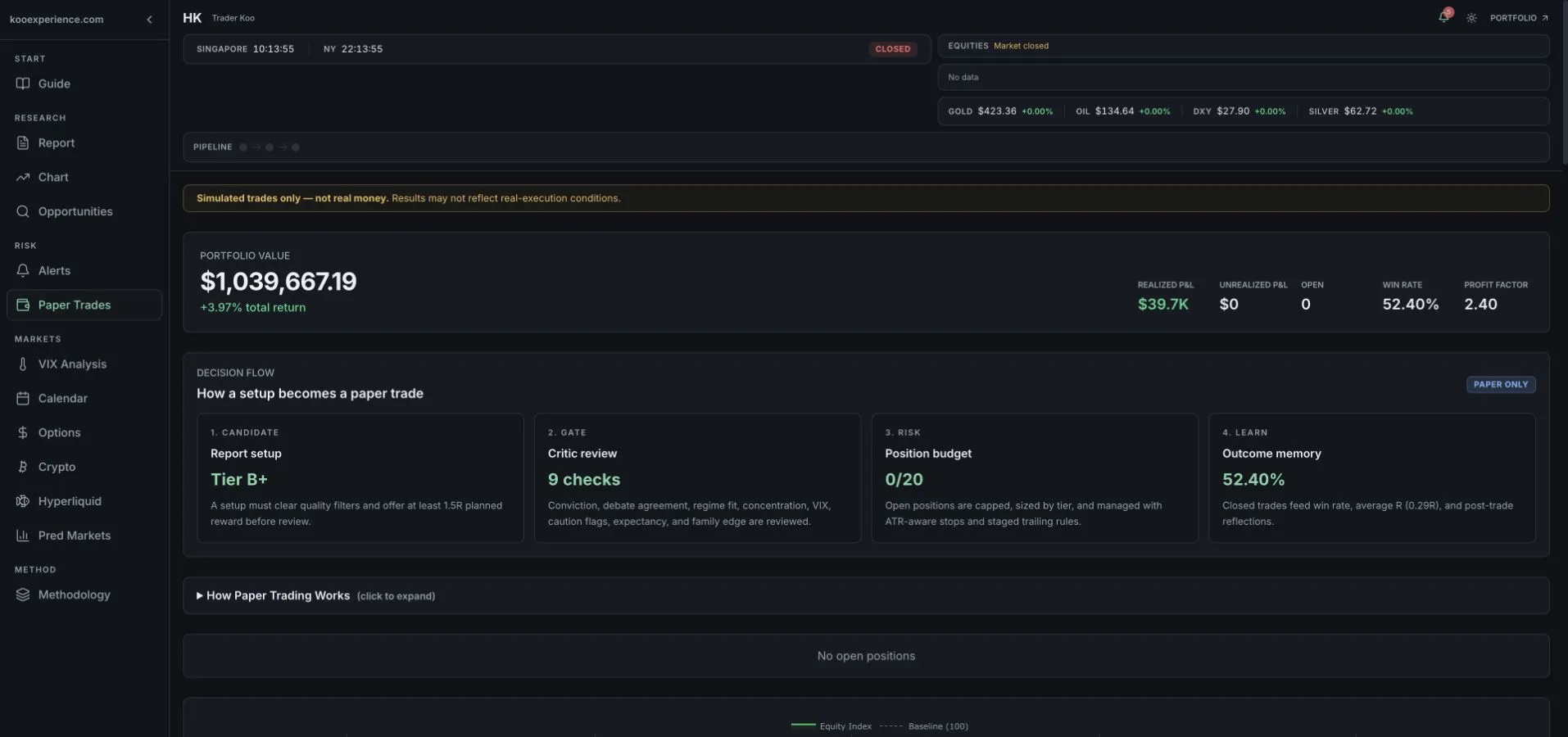Click the GOLD $423.36 ticker
This screenshot has height=737, width=1568.
pyautogui.click(x=1000, y=111)
